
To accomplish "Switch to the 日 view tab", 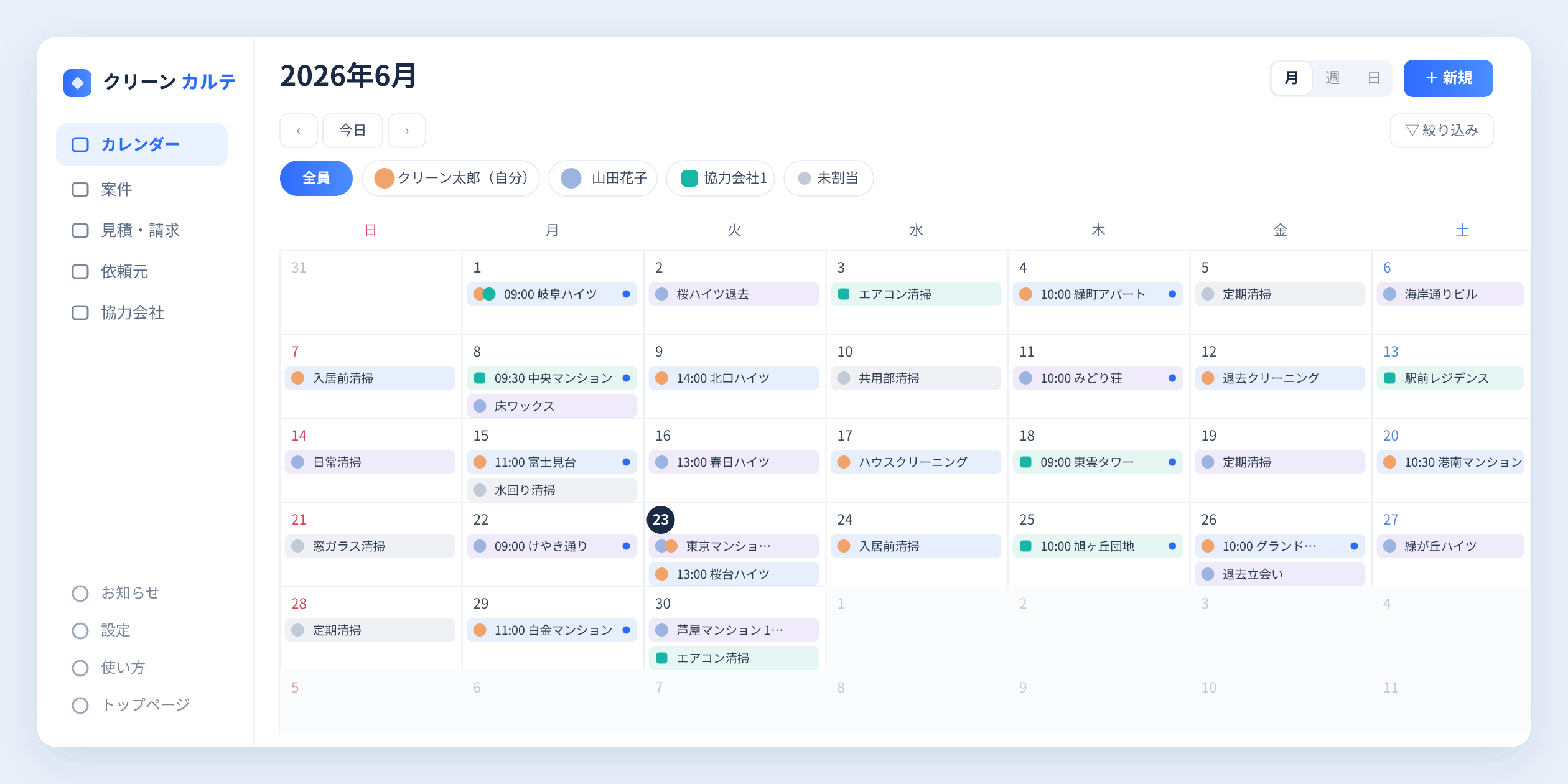I will point(1373,78).
